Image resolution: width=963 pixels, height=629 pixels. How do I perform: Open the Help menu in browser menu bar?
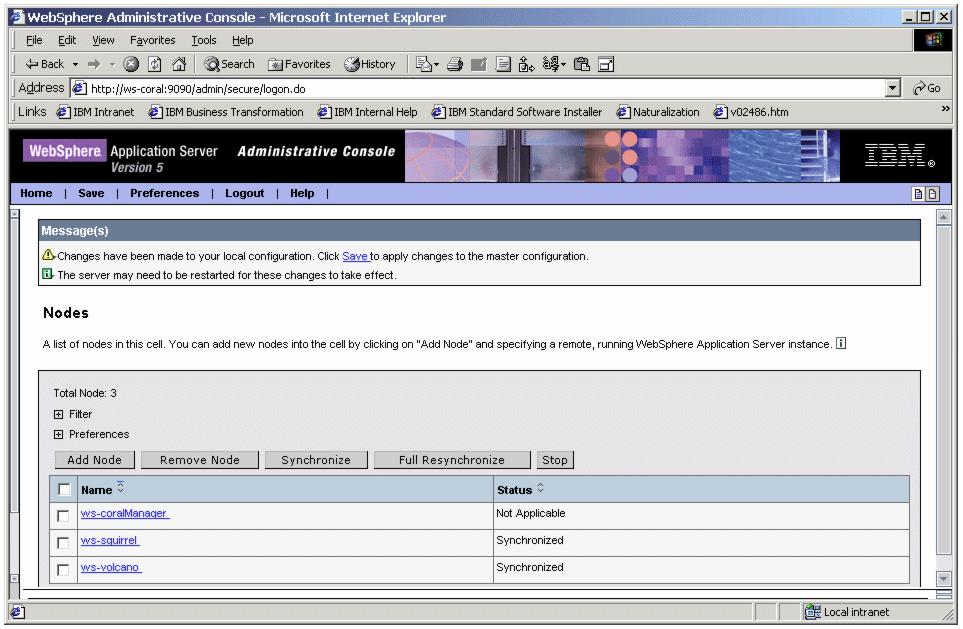coord(243,41)
